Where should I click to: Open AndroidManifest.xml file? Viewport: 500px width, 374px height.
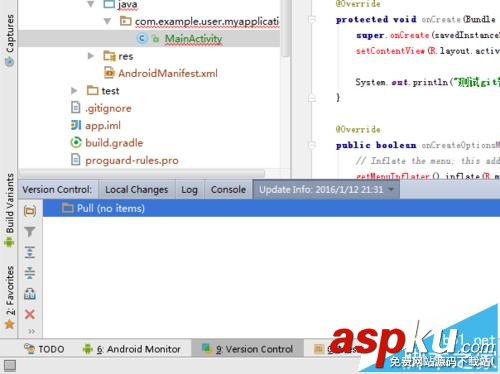[168, 73]
